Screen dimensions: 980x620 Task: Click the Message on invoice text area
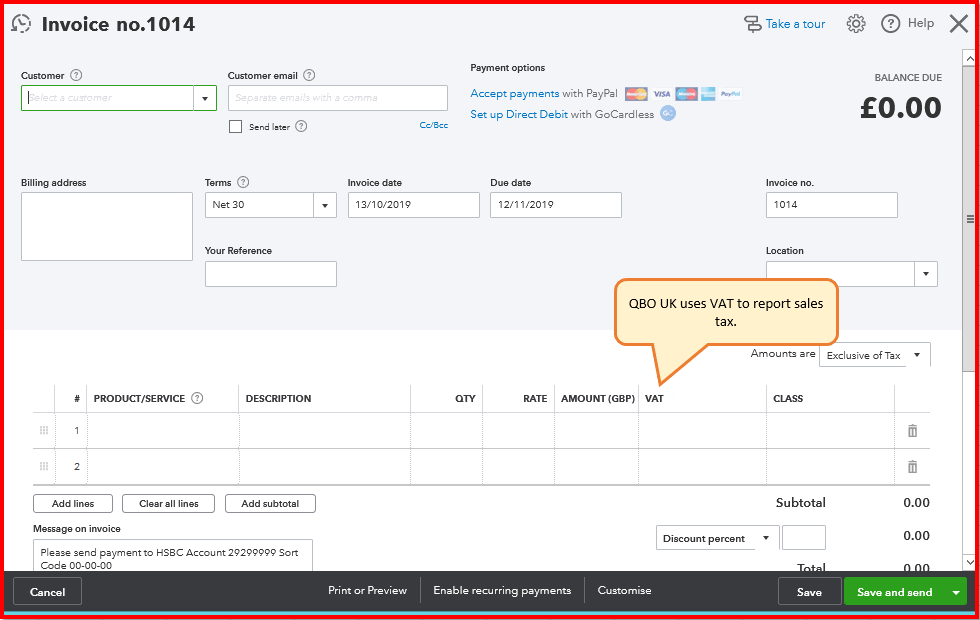tap(172, 555)
